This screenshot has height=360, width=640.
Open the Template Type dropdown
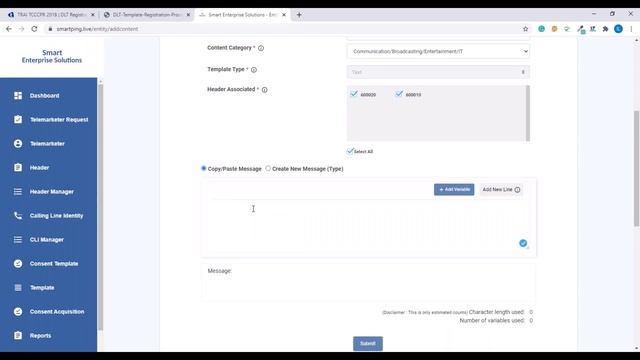point(438,72)
